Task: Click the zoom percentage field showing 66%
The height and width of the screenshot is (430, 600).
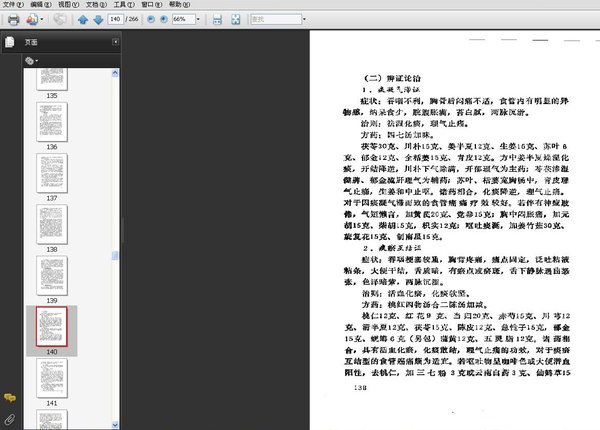Action: click(184, 19)
